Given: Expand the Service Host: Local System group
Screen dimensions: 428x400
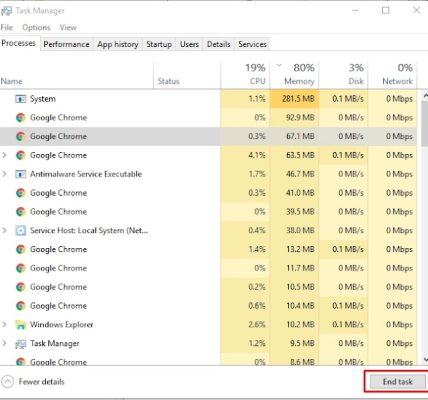Looking at the screenshot, I should (x=4, y=231).
